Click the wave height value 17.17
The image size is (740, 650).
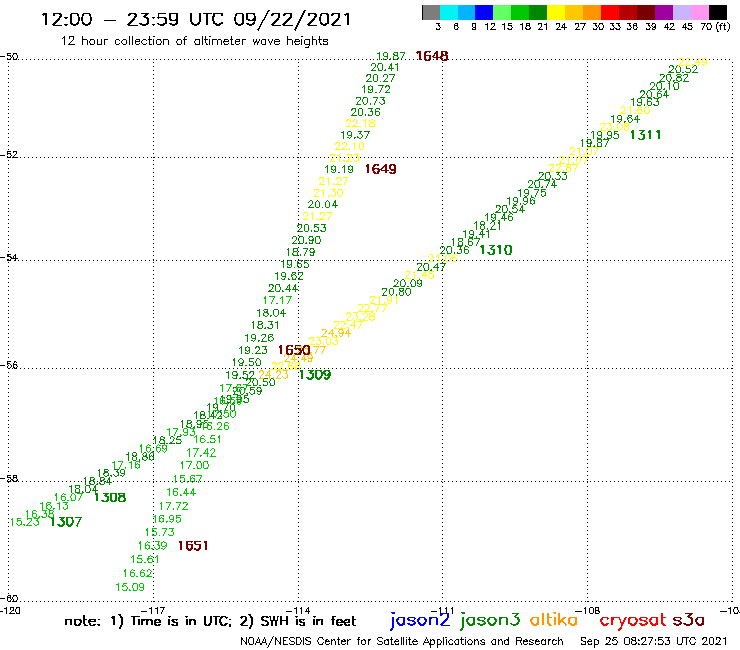[278, 300]
